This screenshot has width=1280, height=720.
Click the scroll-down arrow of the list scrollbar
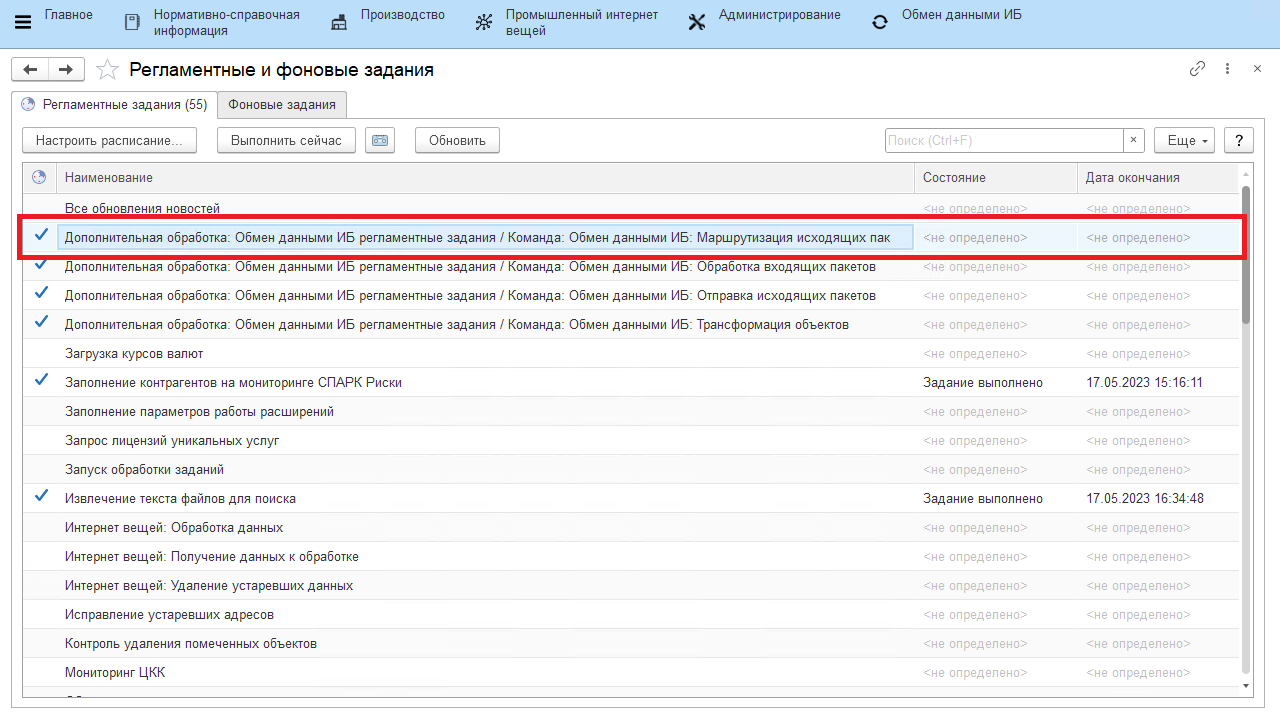(1245, 686)
